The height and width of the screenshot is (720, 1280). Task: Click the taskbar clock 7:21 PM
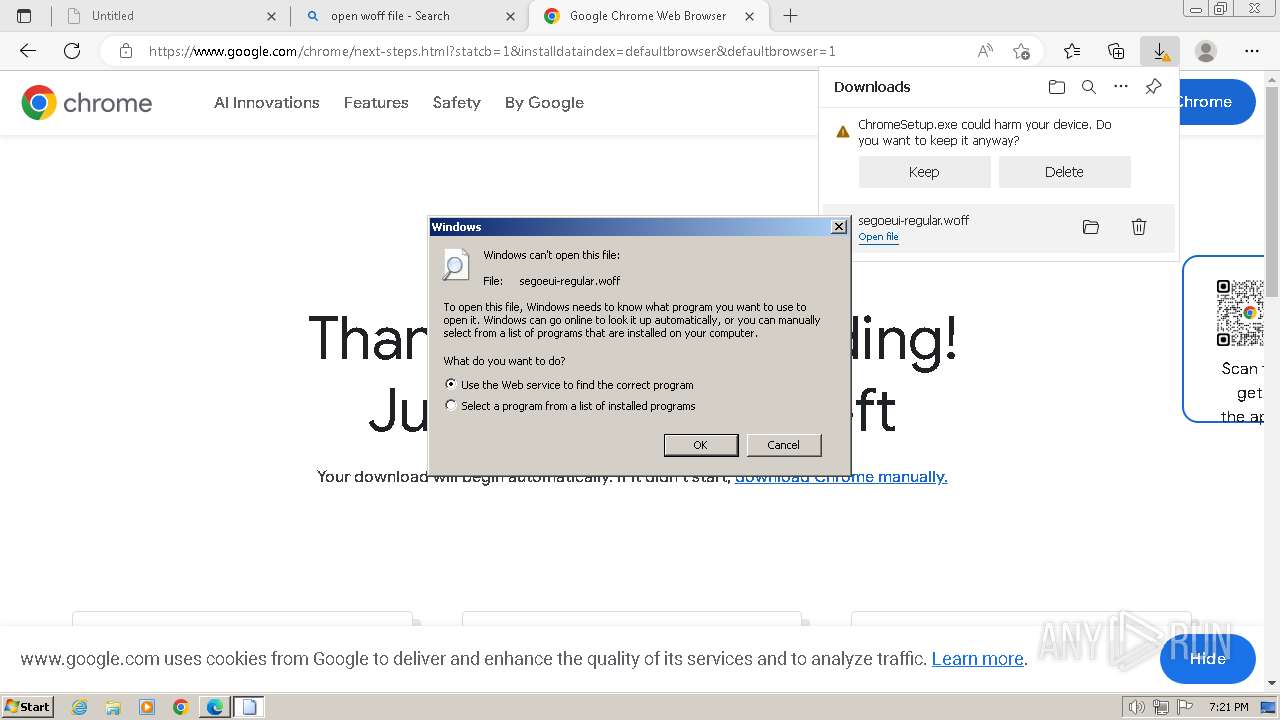coord(1228,707)
